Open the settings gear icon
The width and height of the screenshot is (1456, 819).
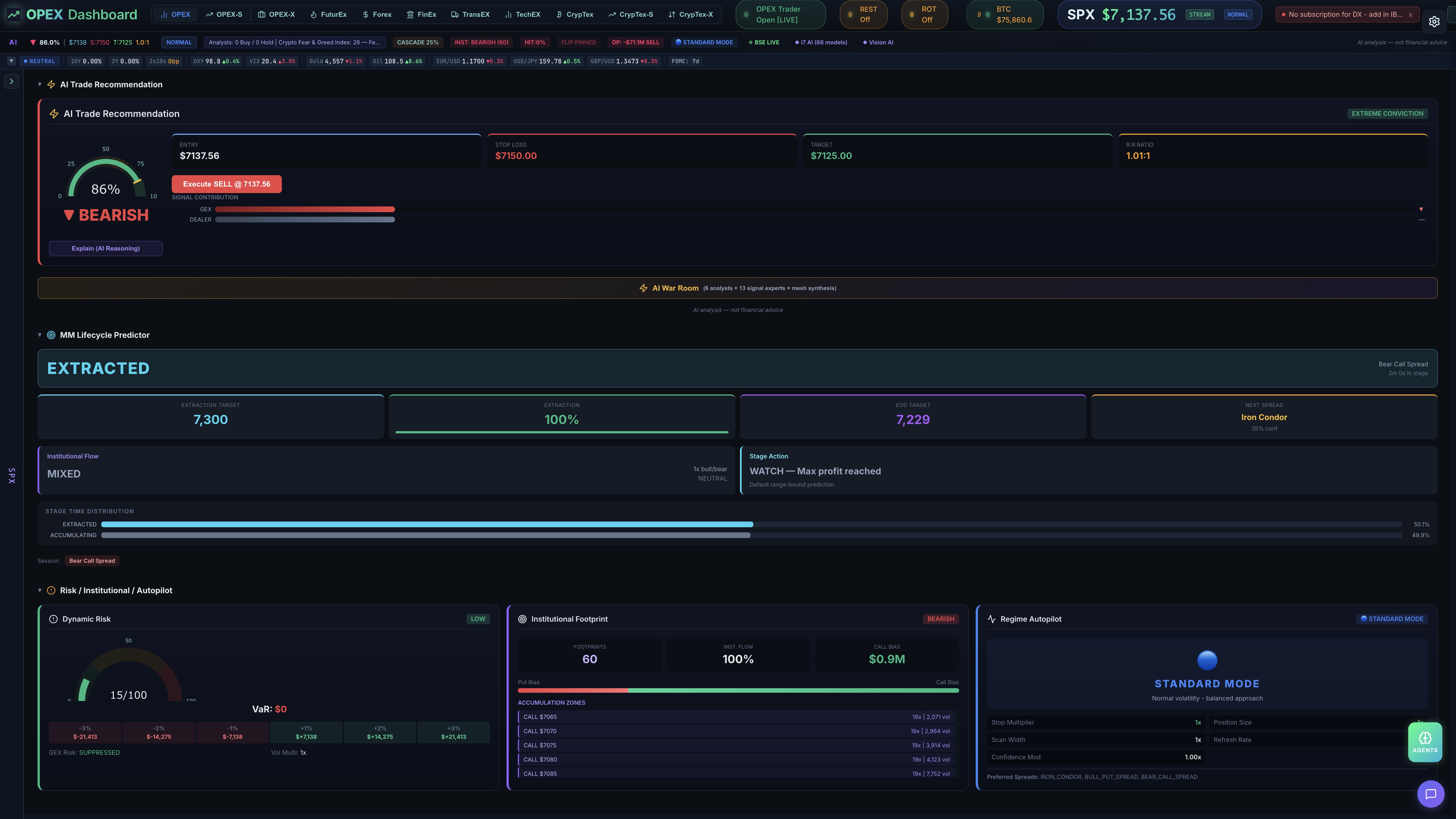point(1434,22)
